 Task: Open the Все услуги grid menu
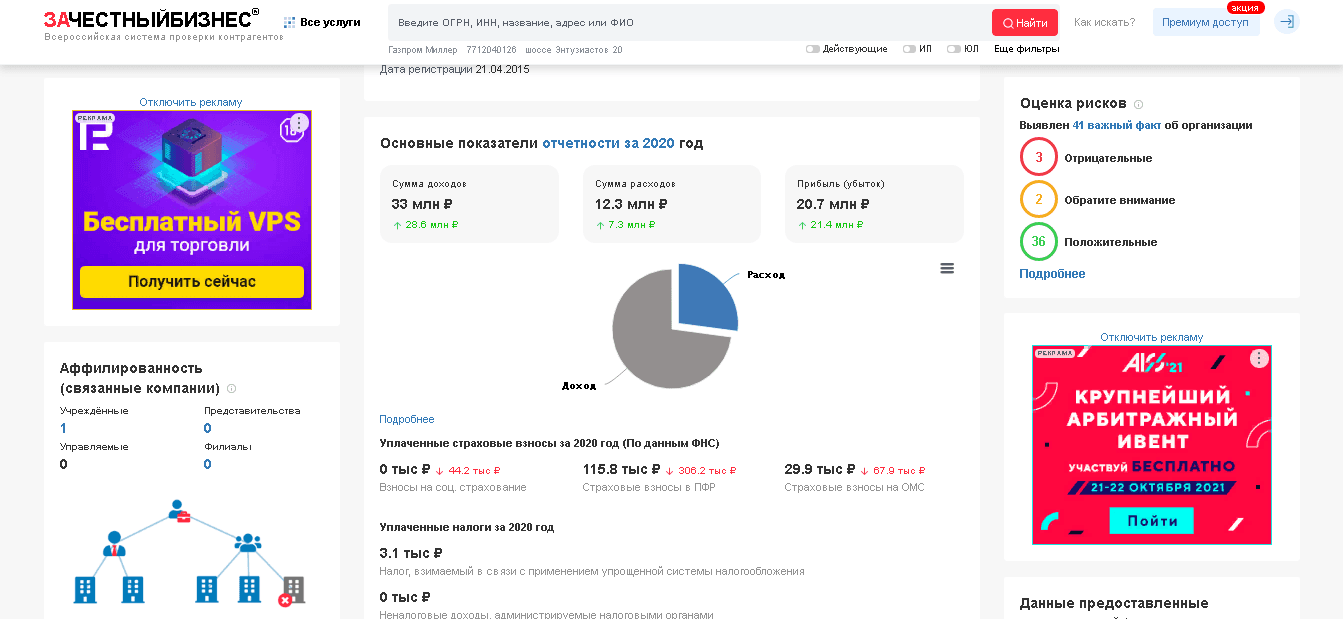(x=322, y=22)
